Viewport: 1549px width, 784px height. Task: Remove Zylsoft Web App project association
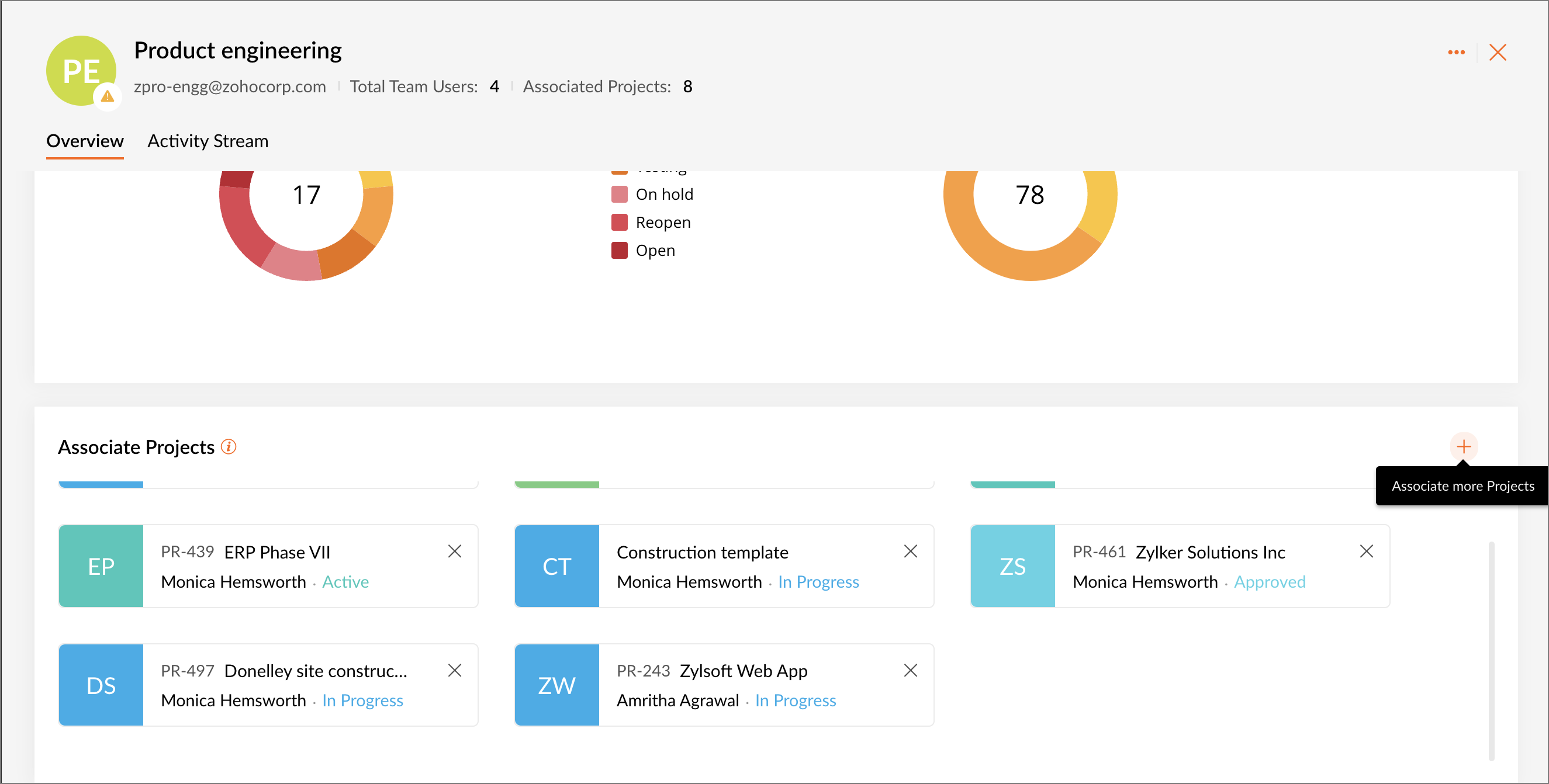(910, 670)
